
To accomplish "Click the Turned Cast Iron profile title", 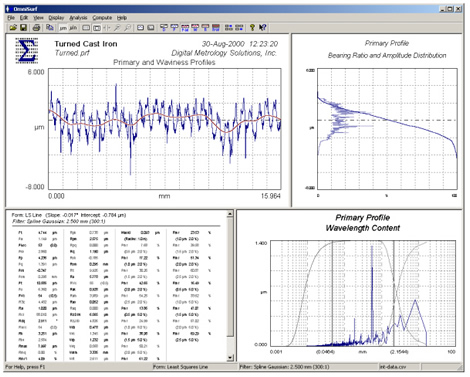I will coord(86,44).
